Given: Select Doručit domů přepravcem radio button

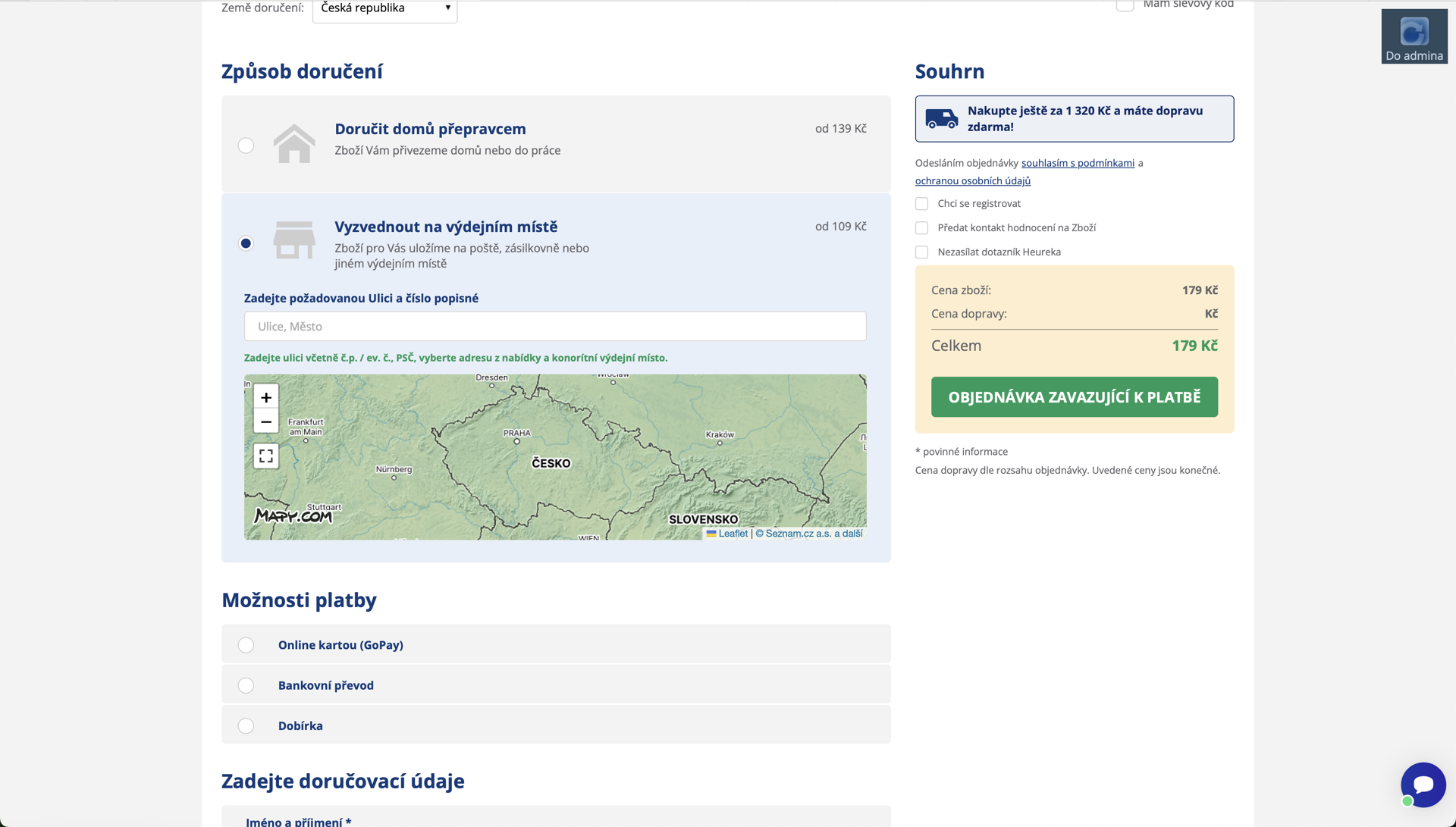Looking at the screenshot, I should click(246, 146).
